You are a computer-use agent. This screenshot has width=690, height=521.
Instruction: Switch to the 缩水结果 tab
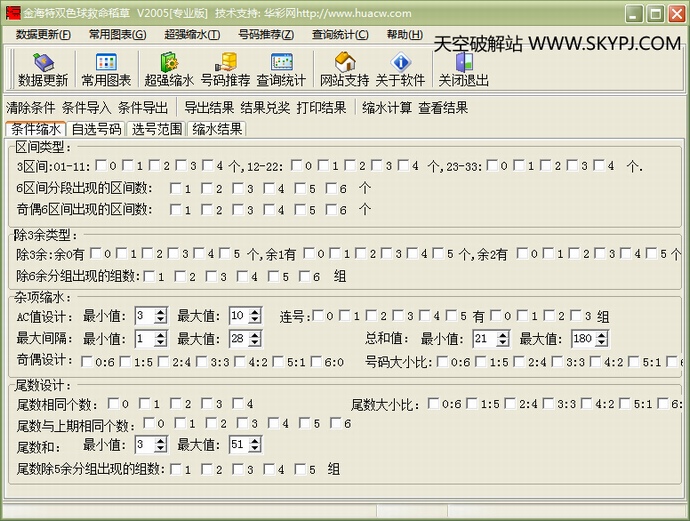tap(217, 129)
